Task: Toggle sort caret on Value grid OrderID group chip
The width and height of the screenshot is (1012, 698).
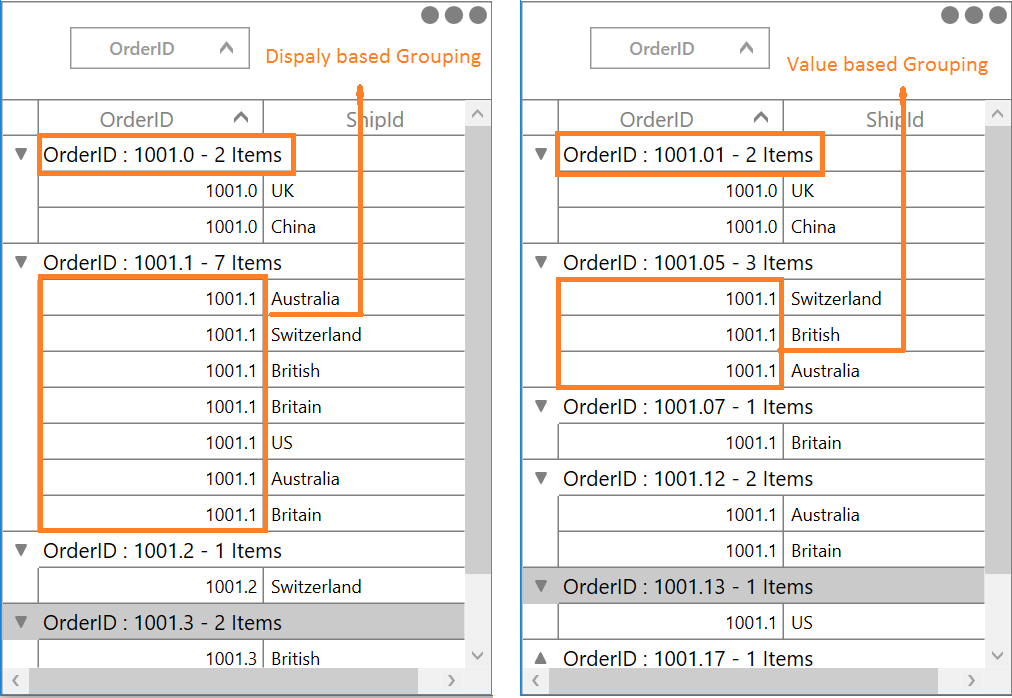Action: coord(746,48)
